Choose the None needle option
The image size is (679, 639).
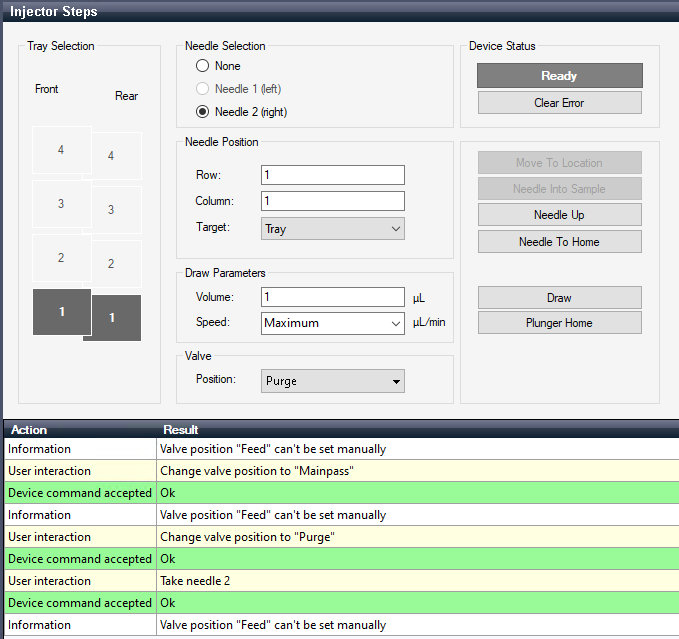[203, 66]
